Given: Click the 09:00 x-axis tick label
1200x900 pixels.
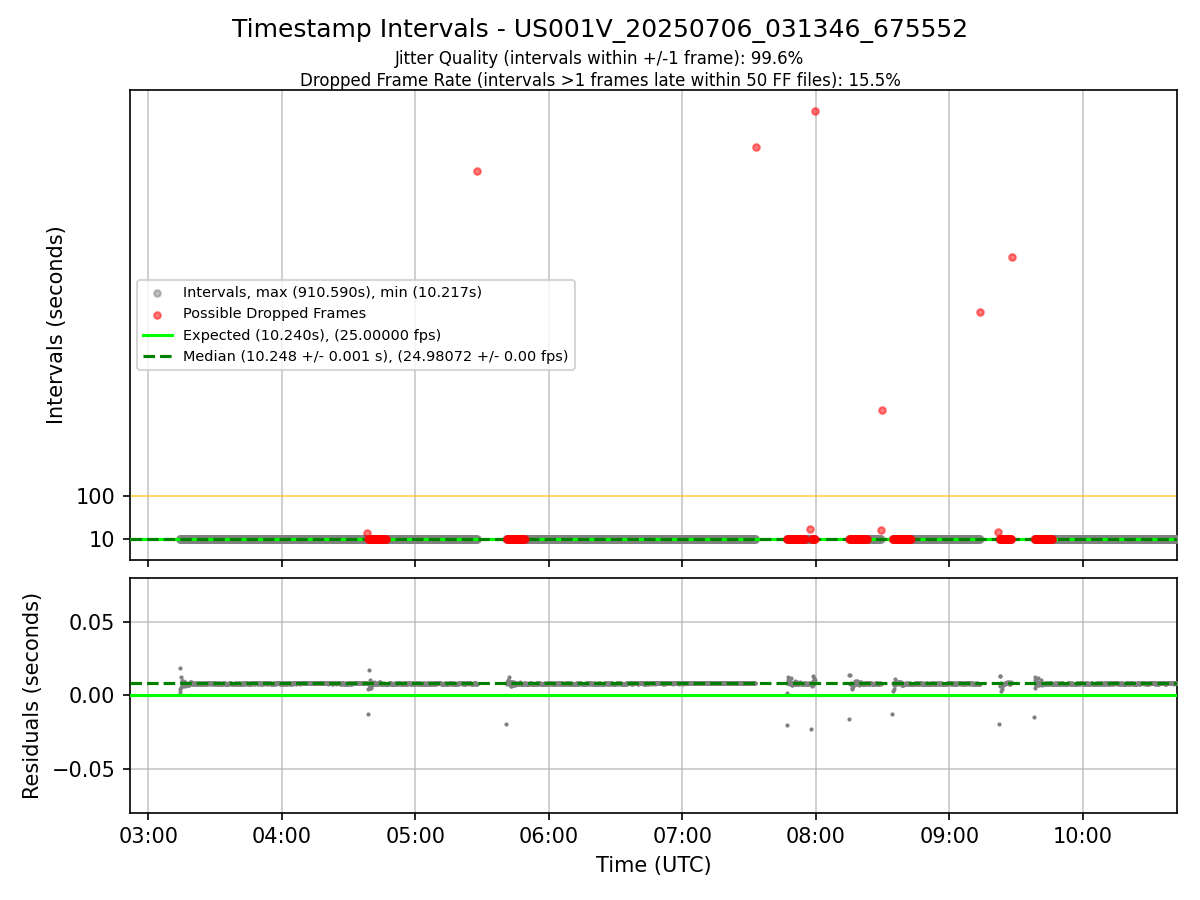Looking at the screenshot, I should click(x=949, y=835).
